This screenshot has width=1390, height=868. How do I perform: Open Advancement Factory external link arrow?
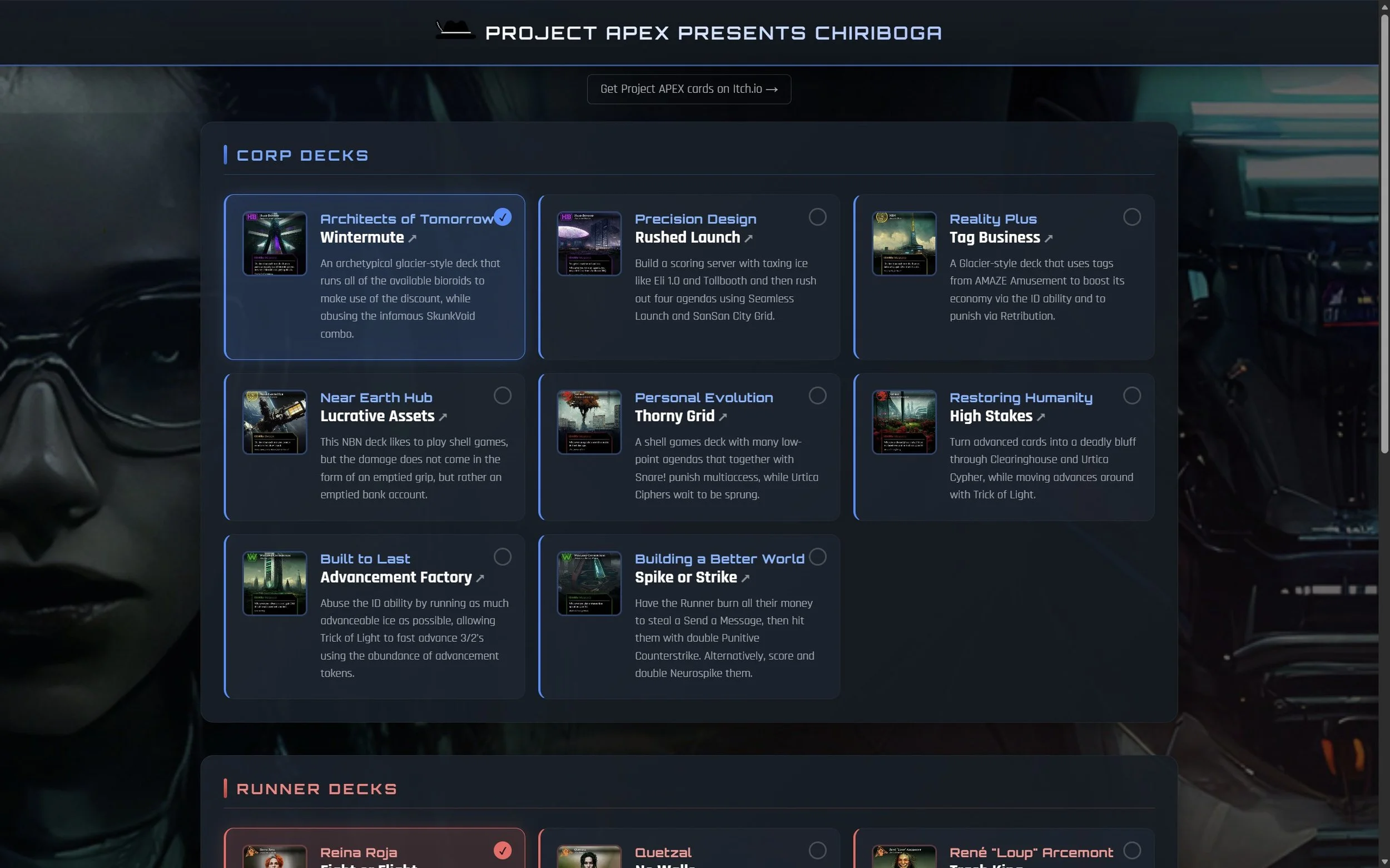coord(480,578)
